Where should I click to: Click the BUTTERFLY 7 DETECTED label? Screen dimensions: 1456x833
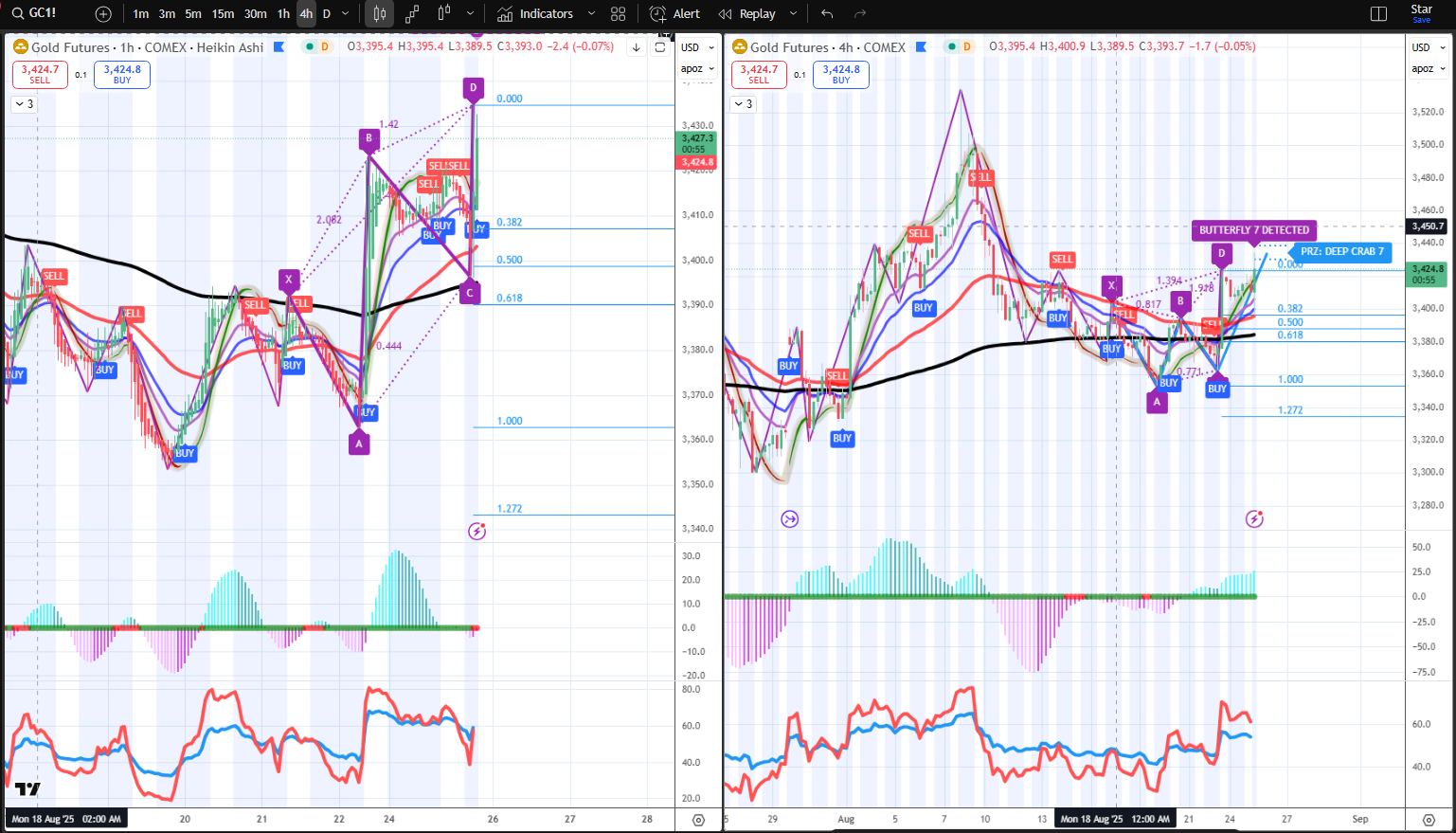1254,230
